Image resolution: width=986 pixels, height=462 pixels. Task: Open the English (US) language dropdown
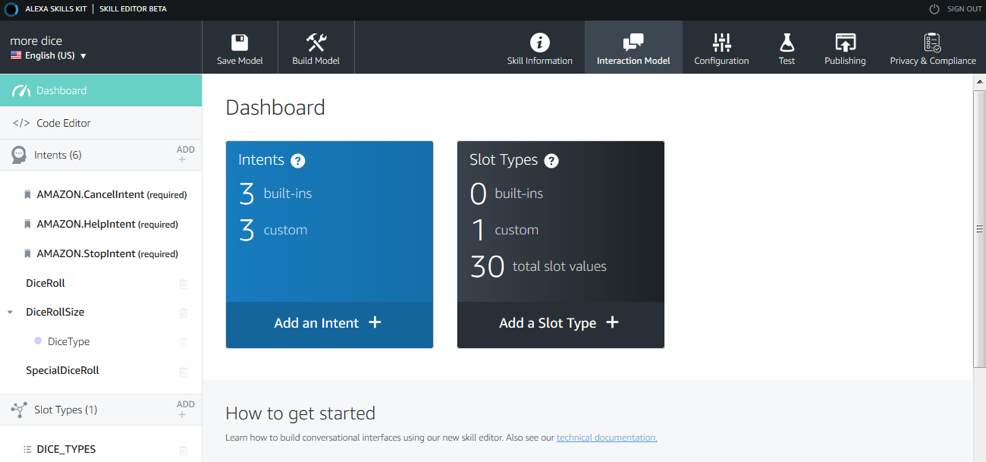pos(48,56)
